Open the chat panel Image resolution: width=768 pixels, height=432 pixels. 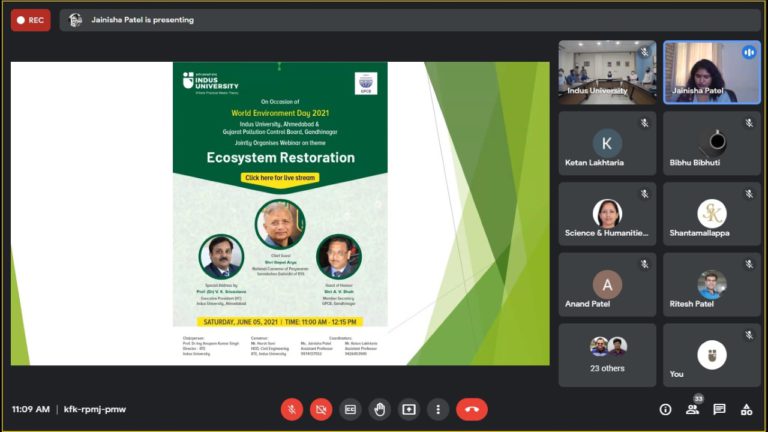click(x=719, y=409)
